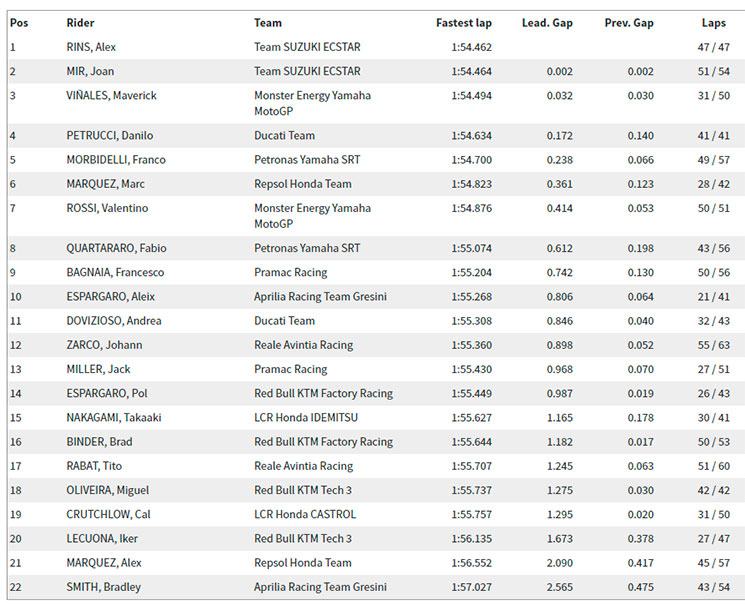Viewport: 745px width, 605px height.
Task: Select rider MARQUEZ, Marc
Action: (x=105, y=184)
